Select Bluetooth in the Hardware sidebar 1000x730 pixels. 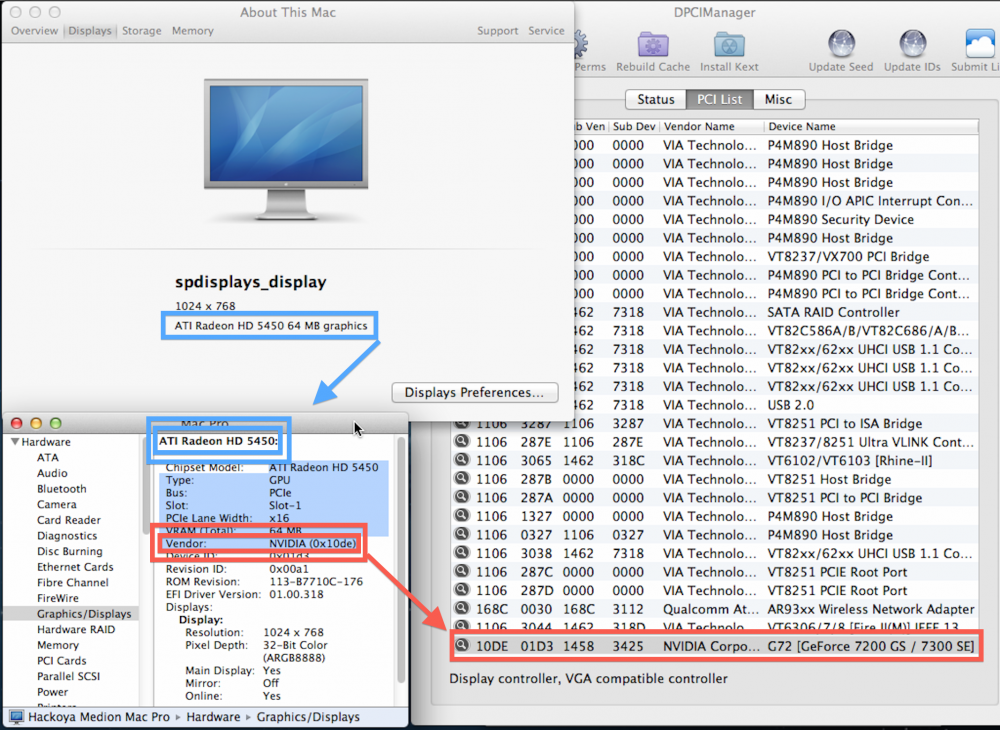coord(62,489)
